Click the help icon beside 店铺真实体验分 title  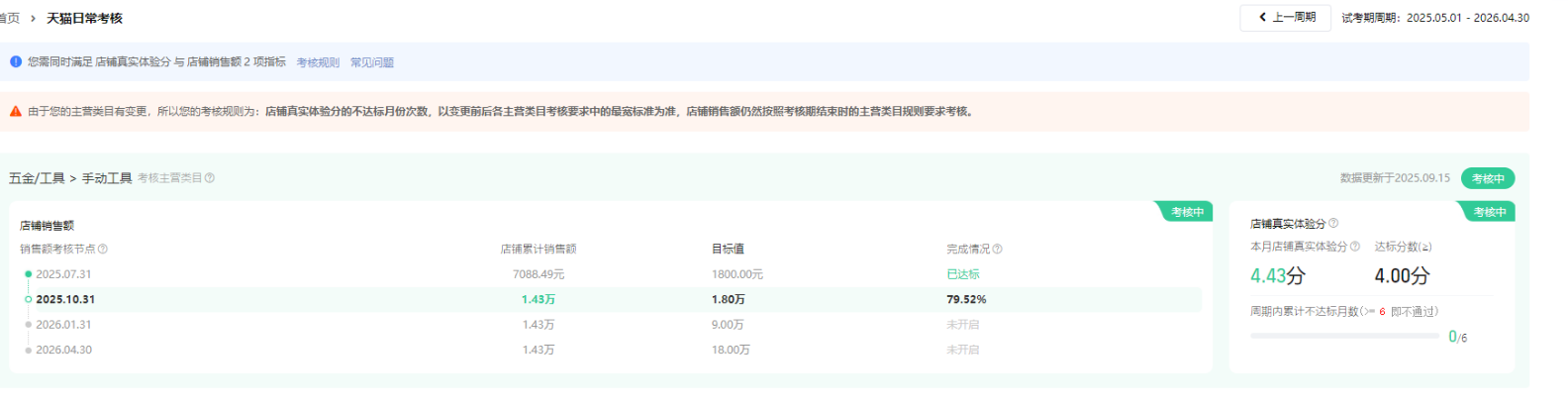[x=1333, y=224]
